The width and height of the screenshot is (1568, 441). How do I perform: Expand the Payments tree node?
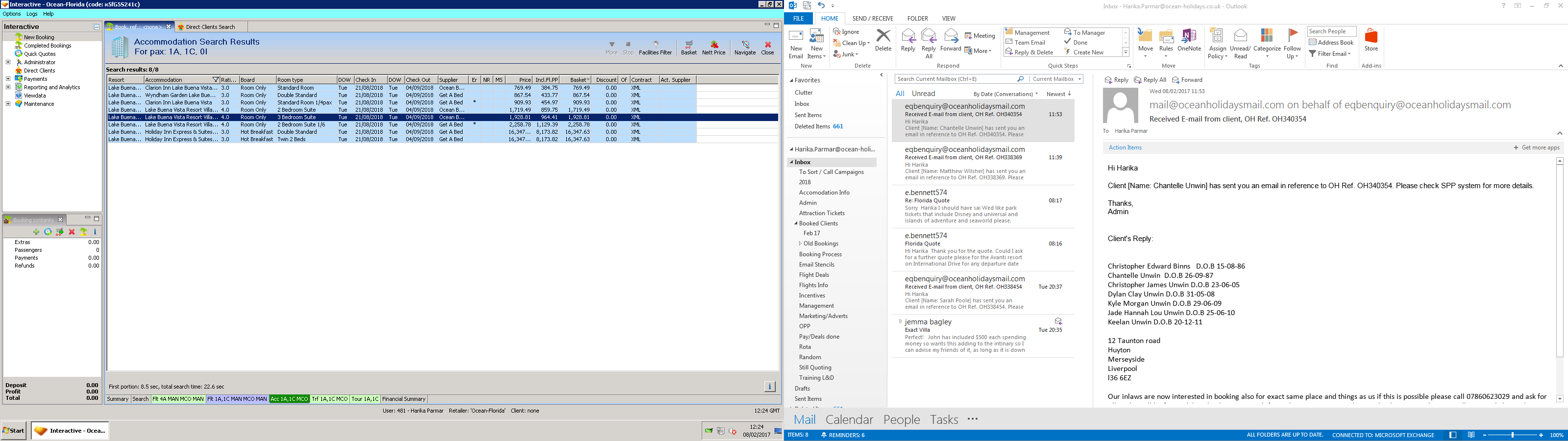[8, 78]
